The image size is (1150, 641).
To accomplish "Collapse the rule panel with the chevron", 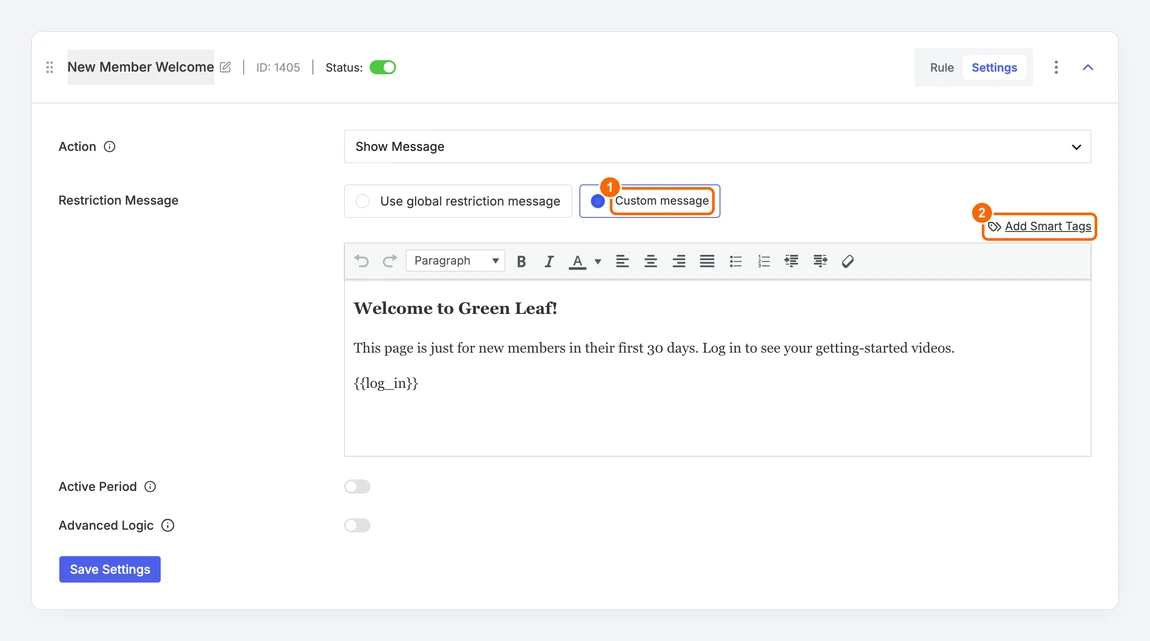I will pyautogui.click(x=1088, y=67).
